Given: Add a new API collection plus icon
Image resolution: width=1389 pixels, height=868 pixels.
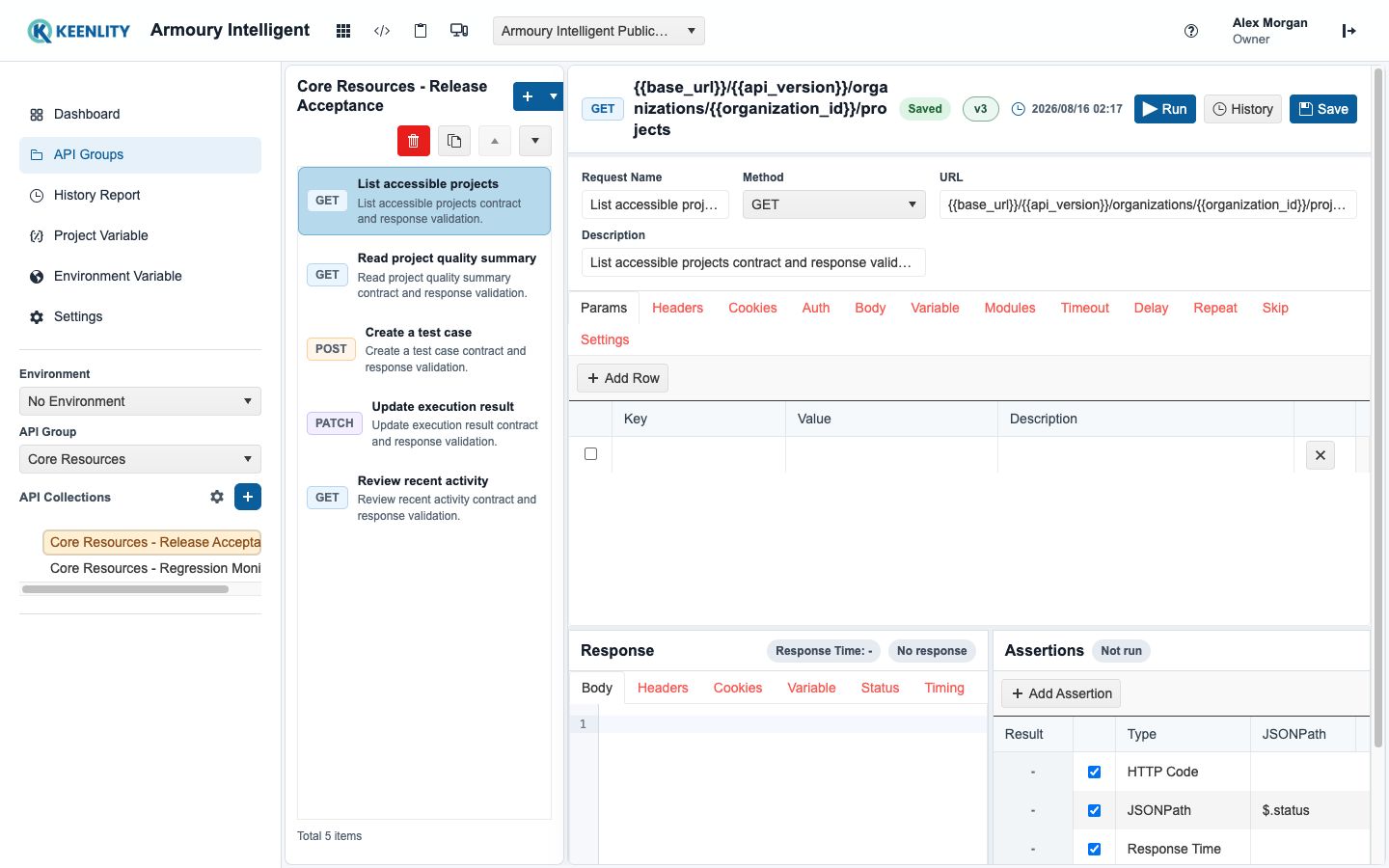Looking at the screenshot, I should point(248,497).
